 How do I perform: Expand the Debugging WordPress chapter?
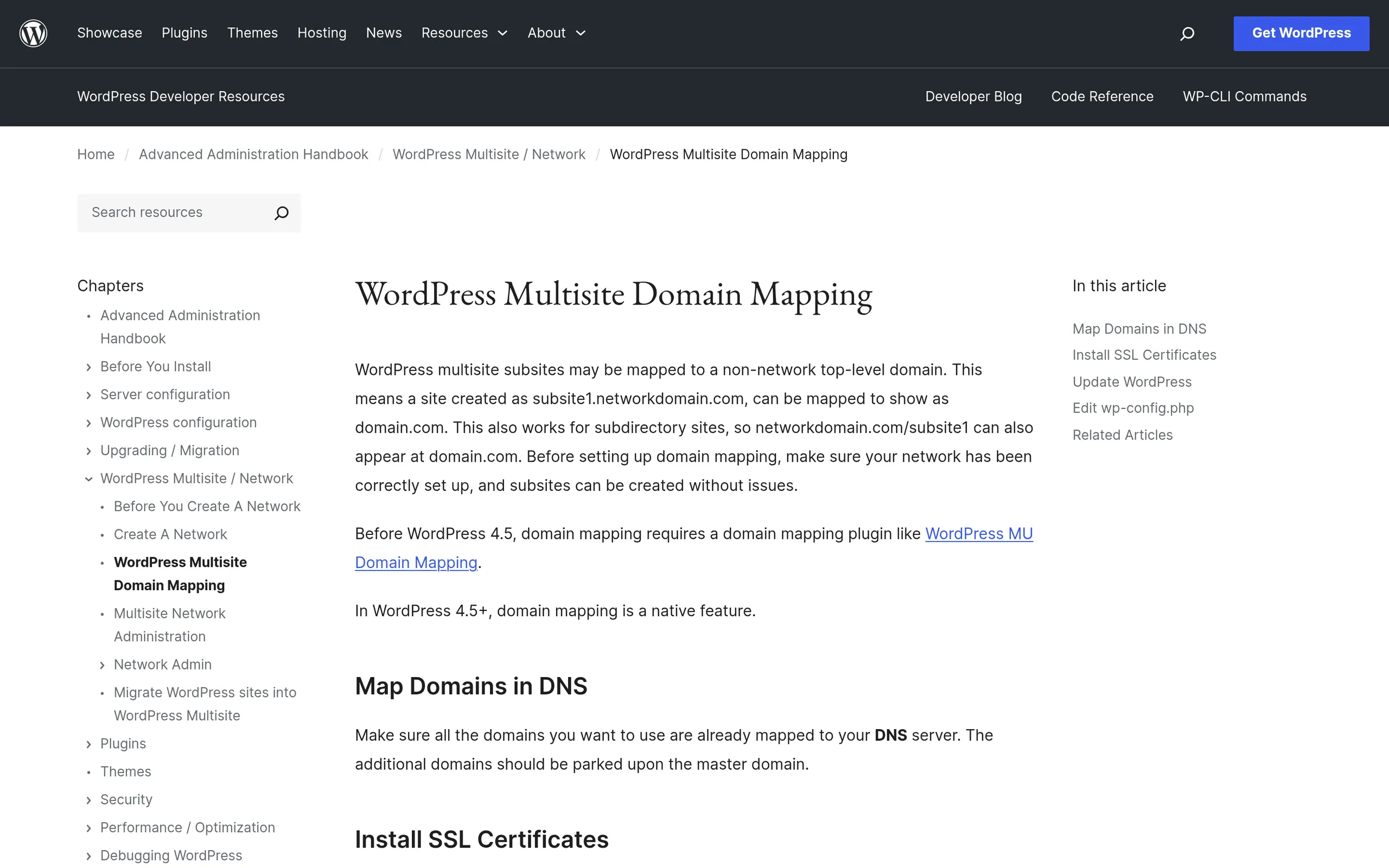point(88,857)
